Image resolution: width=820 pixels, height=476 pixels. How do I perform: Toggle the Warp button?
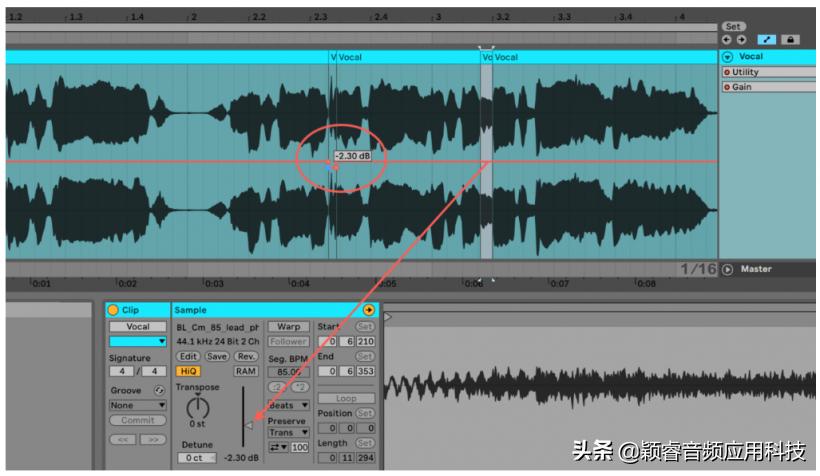click(289, 326)
